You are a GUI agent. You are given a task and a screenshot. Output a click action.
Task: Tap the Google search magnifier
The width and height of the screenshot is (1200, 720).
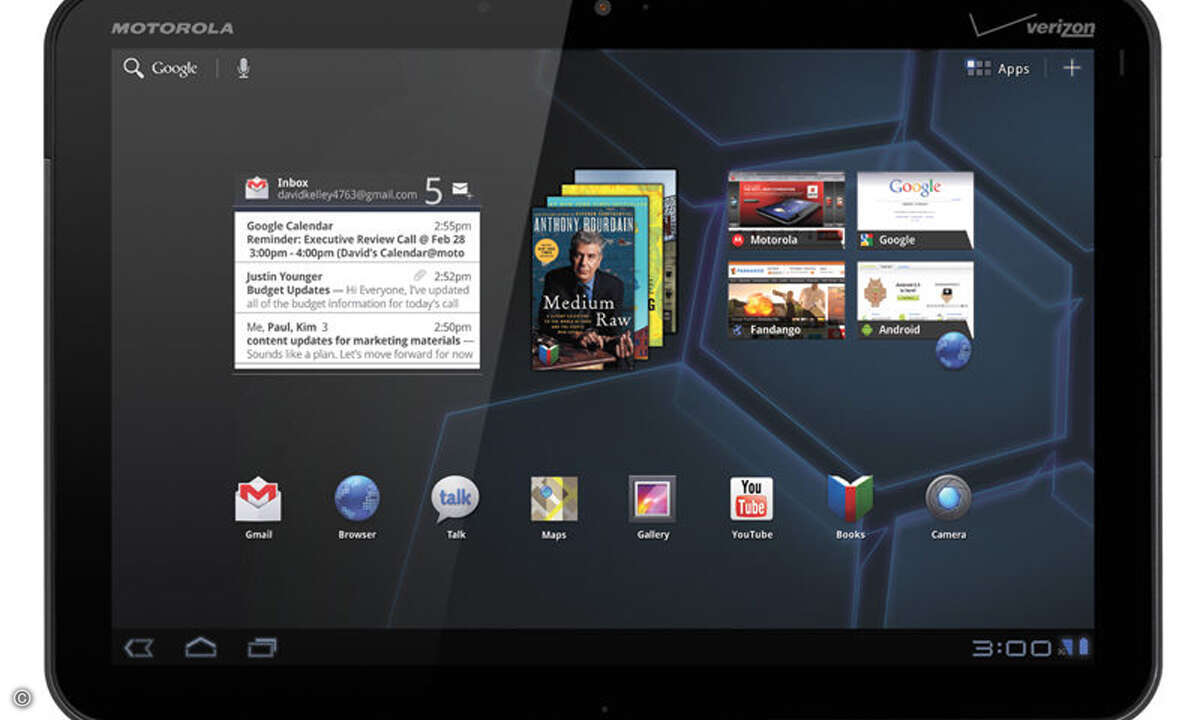pyautogui.click(x=133, y=68)
